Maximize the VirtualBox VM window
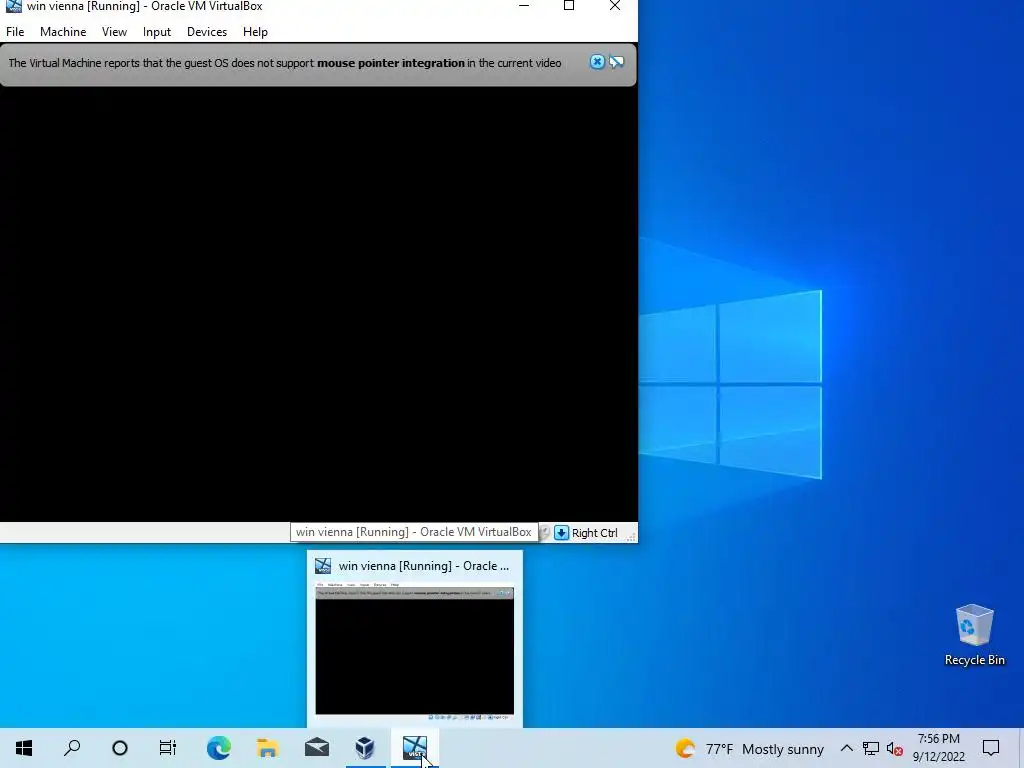Image resolution: width=1024 pixels, height=768 pixels. pos(569,6)
